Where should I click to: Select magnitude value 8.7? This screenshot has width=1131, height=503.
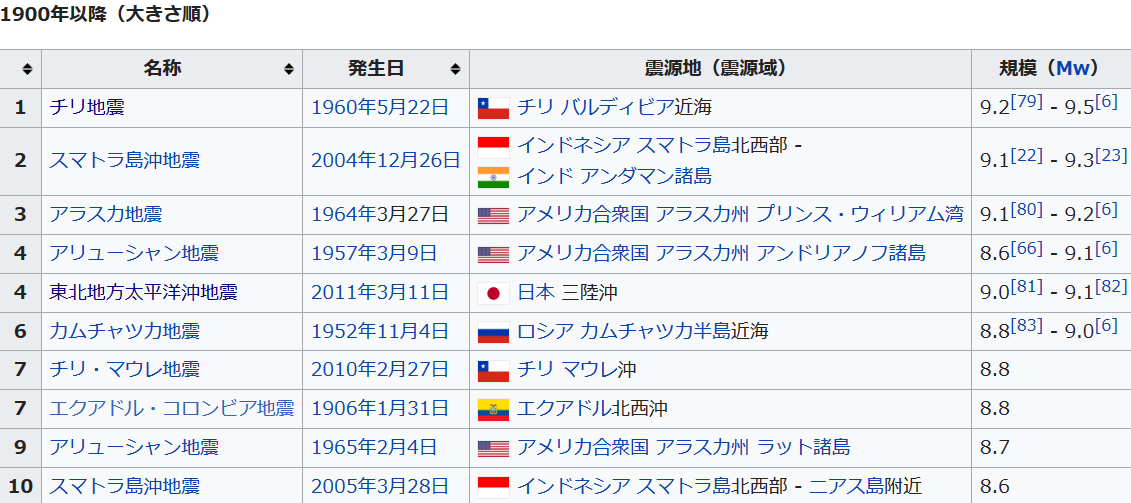tap(995, 448)
